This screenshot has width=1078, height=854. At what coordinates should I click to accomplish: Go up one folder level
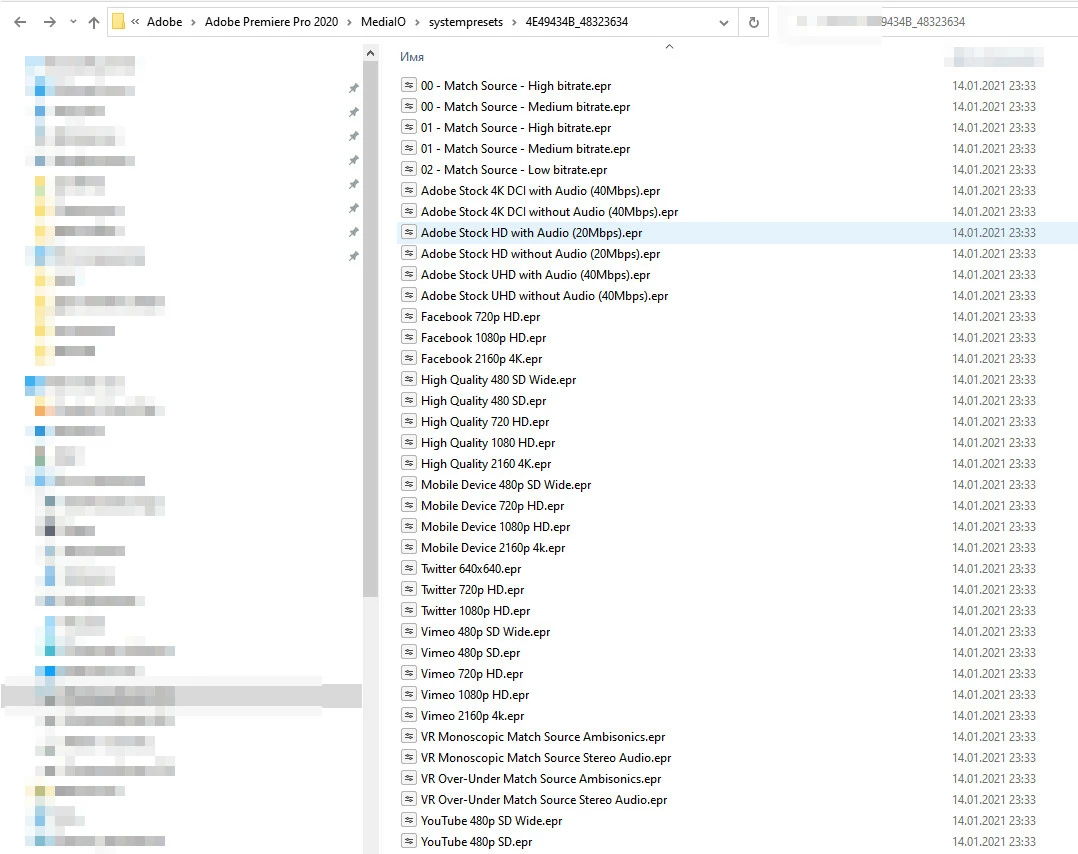tap(94, 22)
